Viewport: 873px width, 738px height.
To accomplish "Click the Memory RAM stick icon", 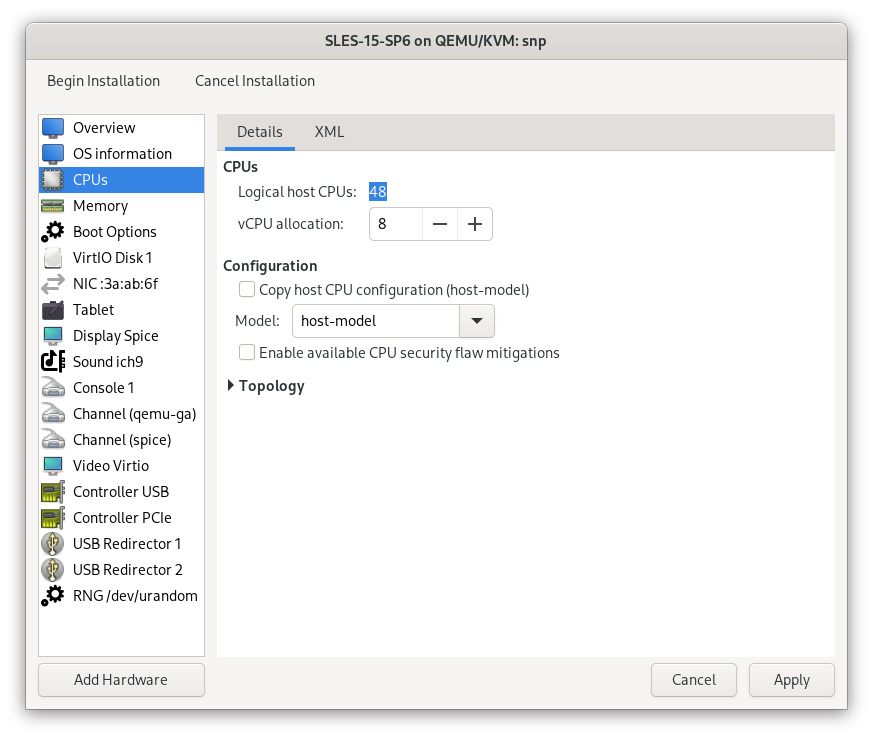I will [x=53, y=206].
